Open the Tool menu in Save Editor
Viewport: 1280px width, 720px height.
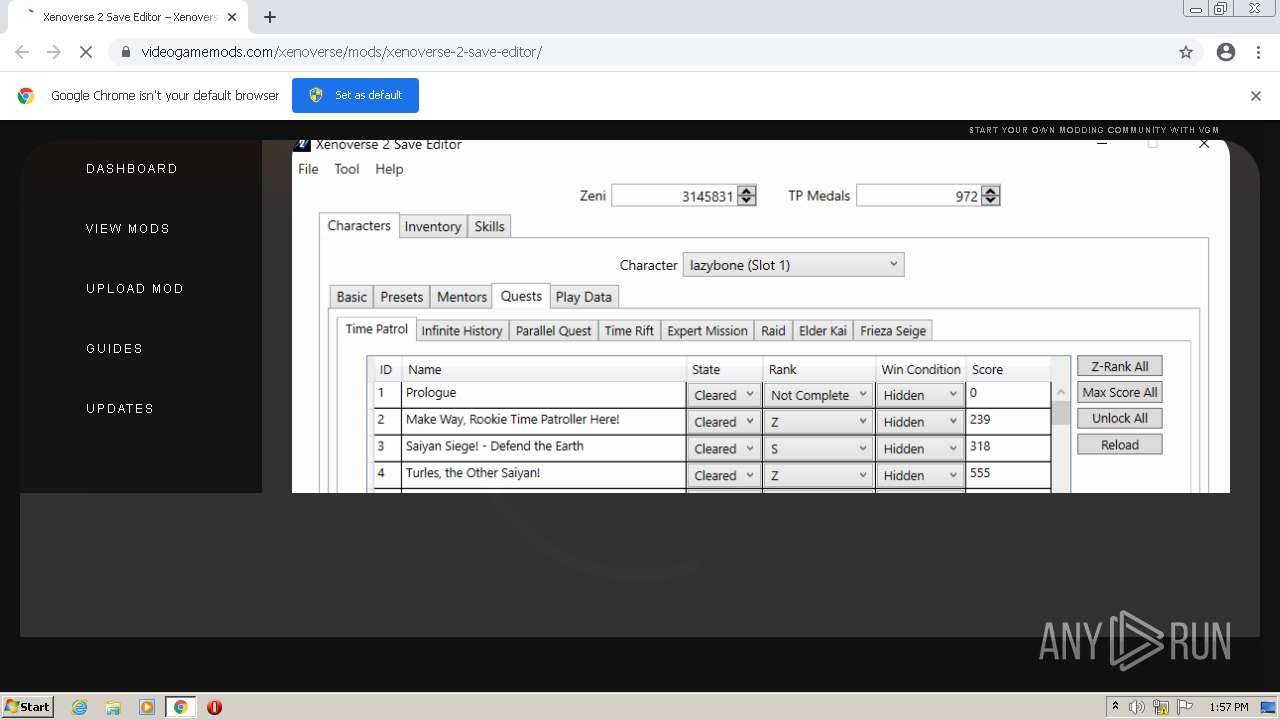tap(347, 169)
